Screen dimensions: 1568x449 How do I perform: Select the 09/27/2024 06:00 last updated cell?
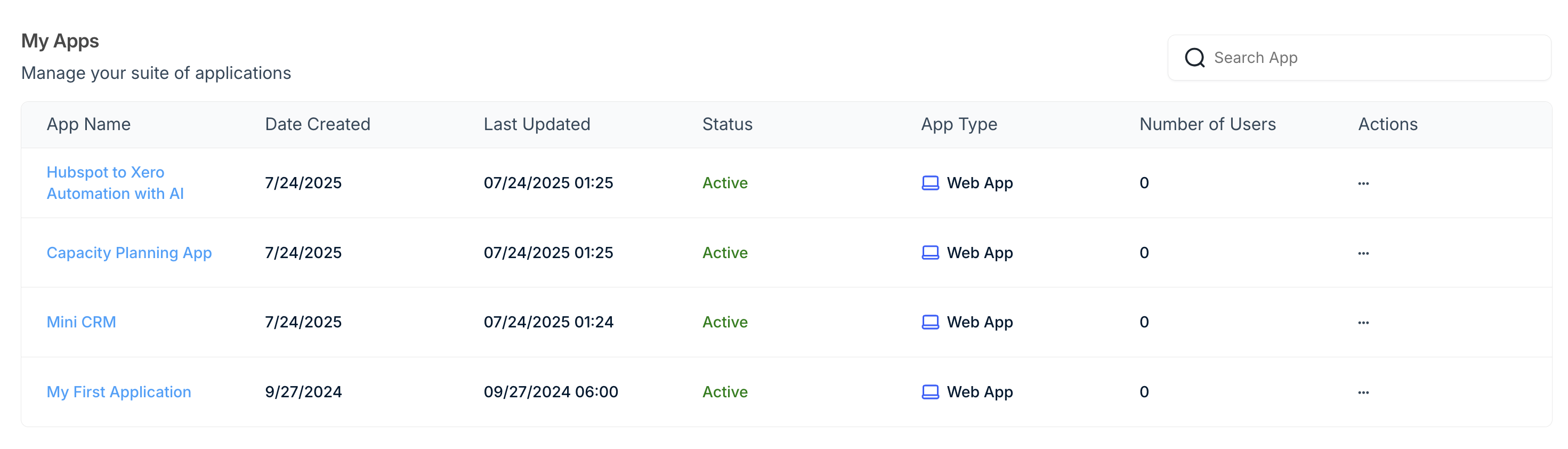click(x=551, y=392)
